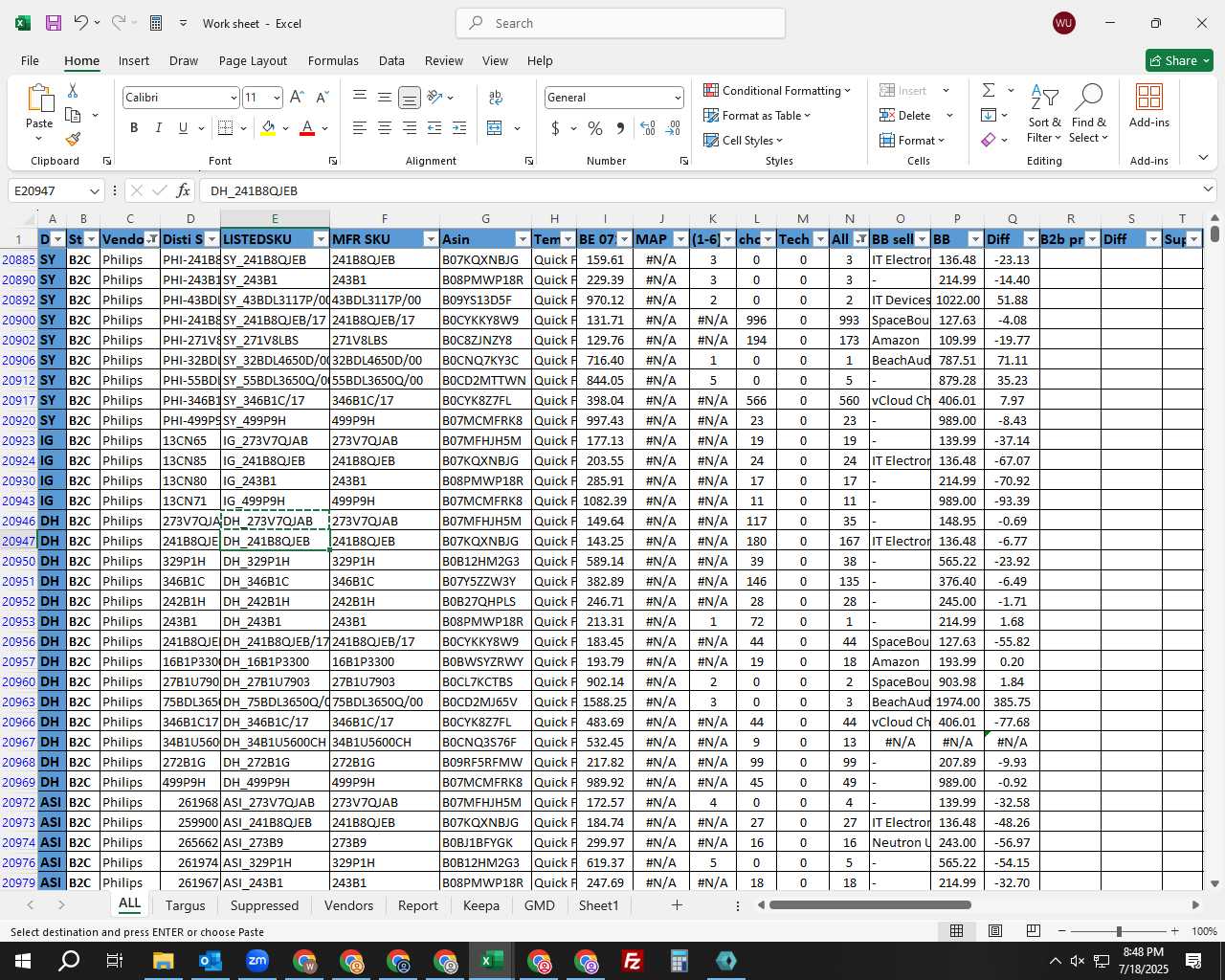Expand Conditional Formatting menu
1225x980 pixels.
pos(777,90)
